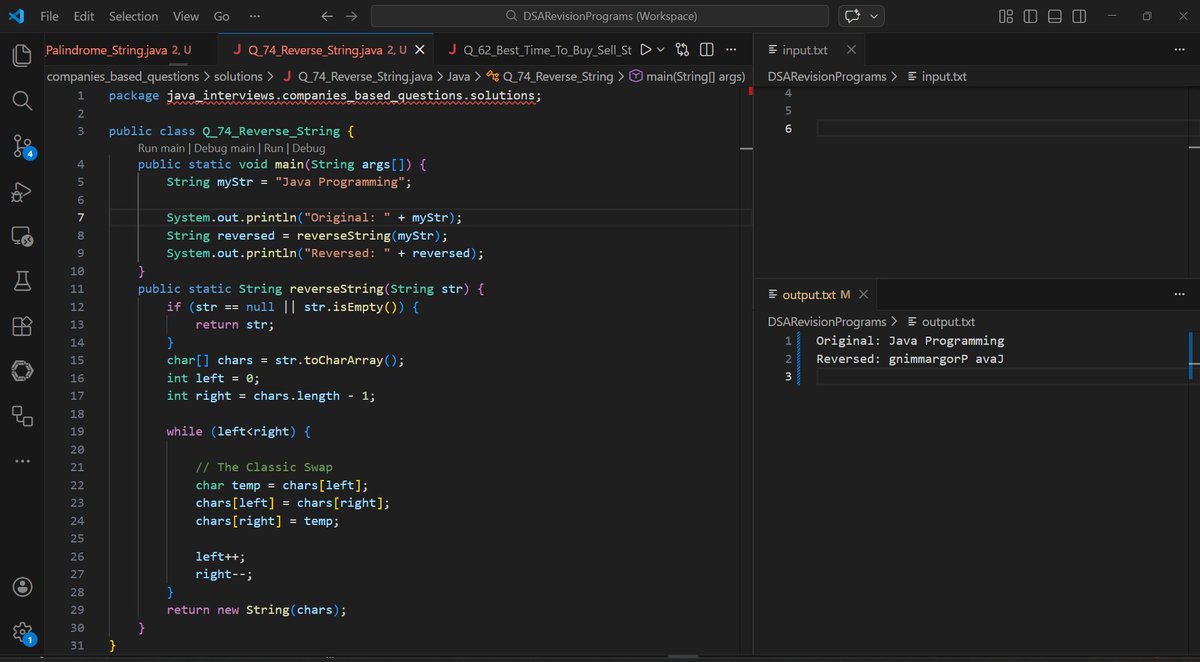Open the Run and Debug view
This screenshot has height=662, width=1200.
(x=22, y=192)
